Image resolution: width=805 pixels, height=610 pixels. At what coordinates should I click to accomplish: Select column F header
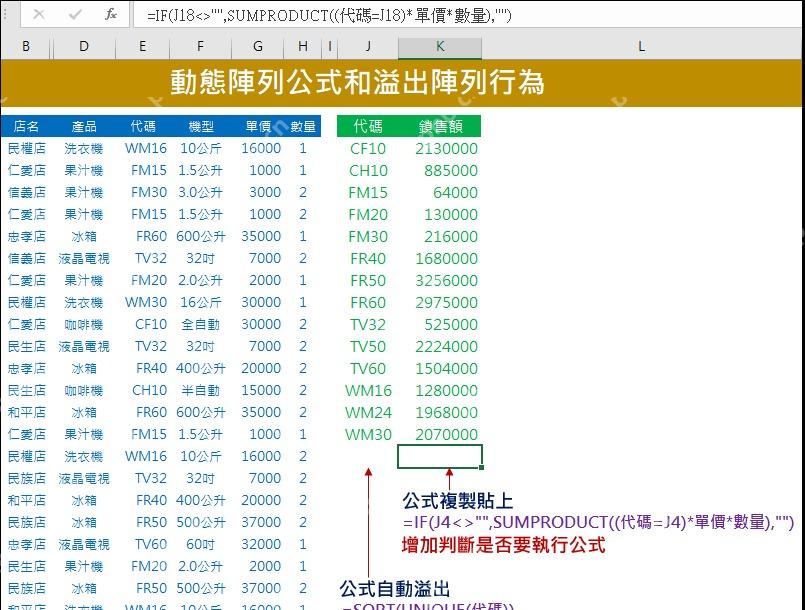coord(200,47)
